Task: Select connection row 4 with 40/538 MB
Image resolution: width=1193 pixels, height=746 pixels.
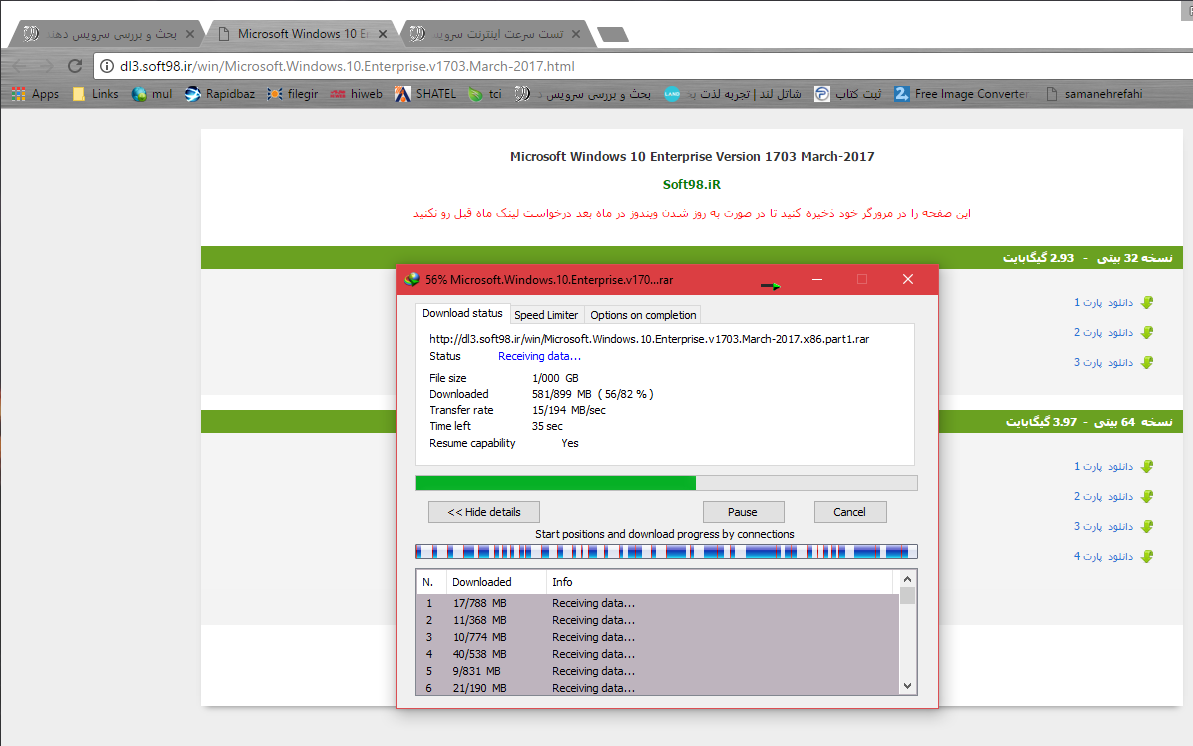Action: 657,654
